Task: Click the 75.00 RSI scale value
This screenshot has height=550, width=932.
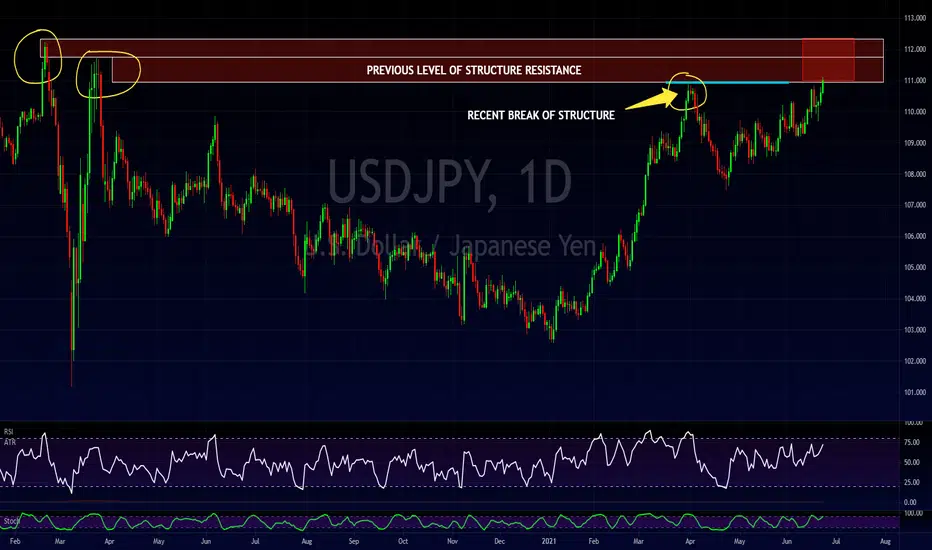Action: pyautogui.click(x=911, y=442)
